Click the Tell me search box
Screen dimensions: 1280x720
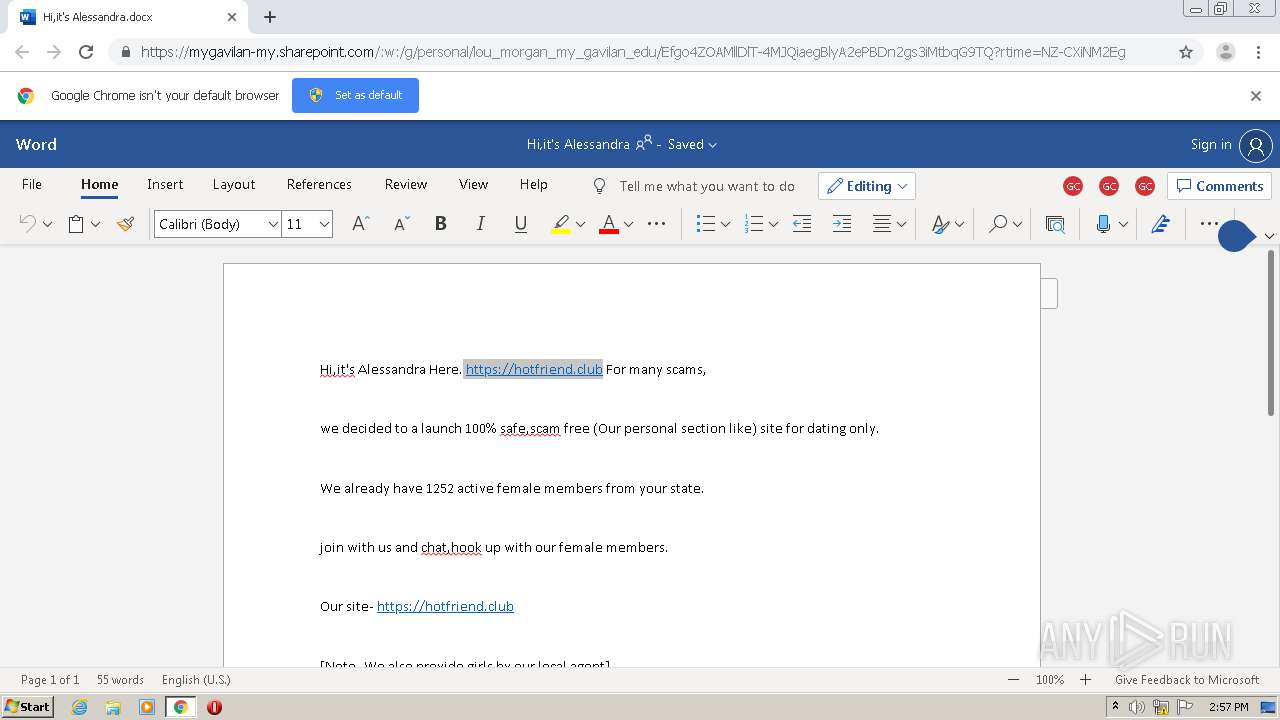click(707, 186)
